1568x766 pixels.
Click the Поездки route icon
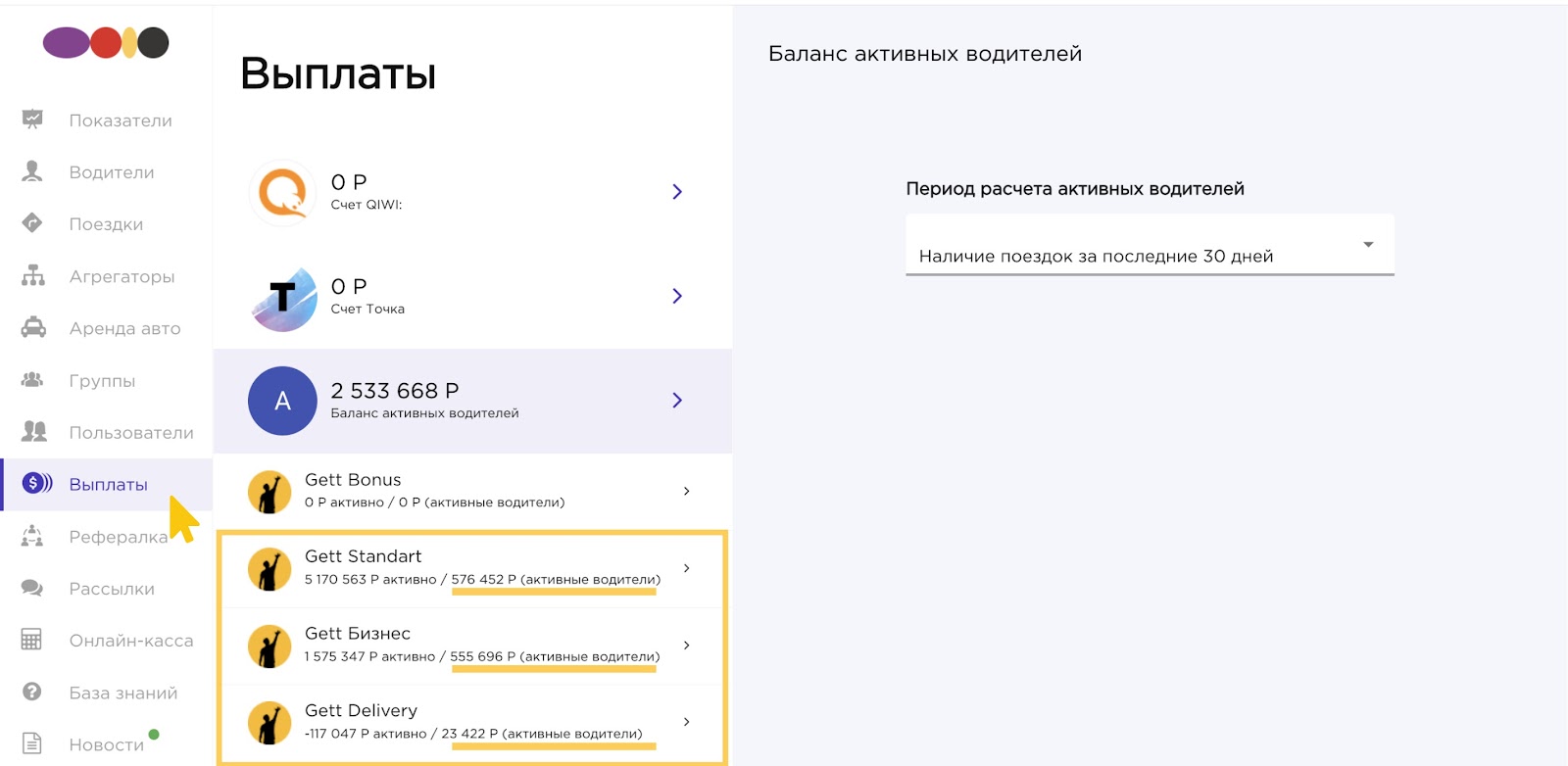[x=32, y=223]
